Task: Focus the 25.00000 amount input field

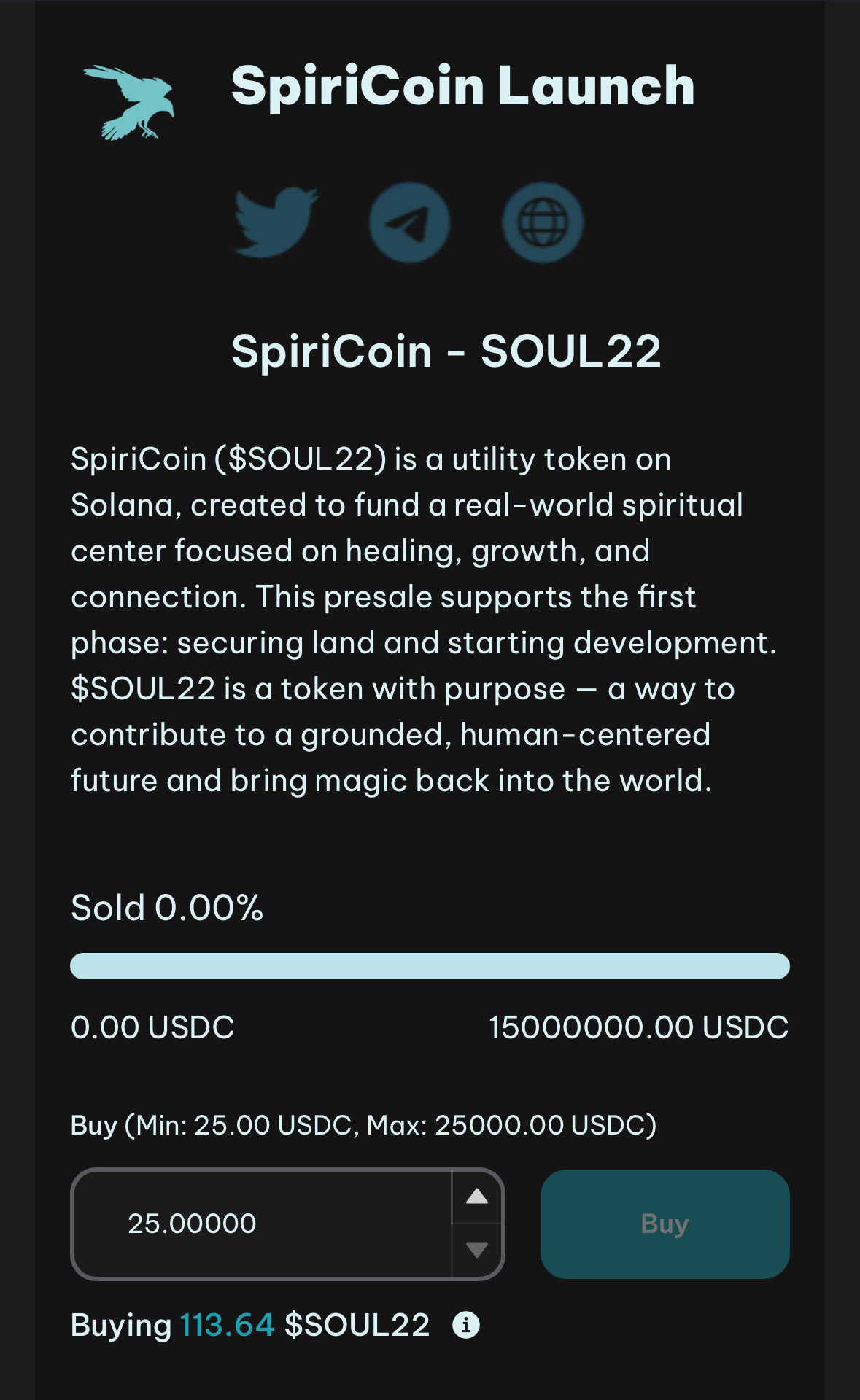Action: [263, 1224]
